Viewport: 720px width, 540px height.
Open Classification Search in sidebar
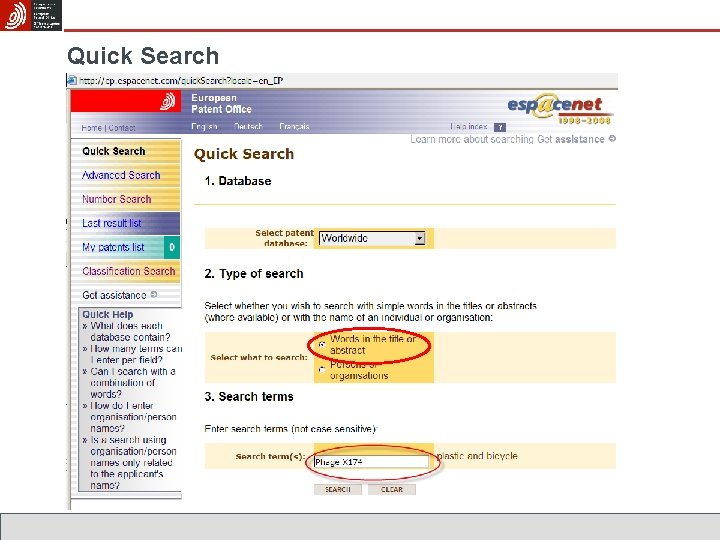tap(129, 271)
